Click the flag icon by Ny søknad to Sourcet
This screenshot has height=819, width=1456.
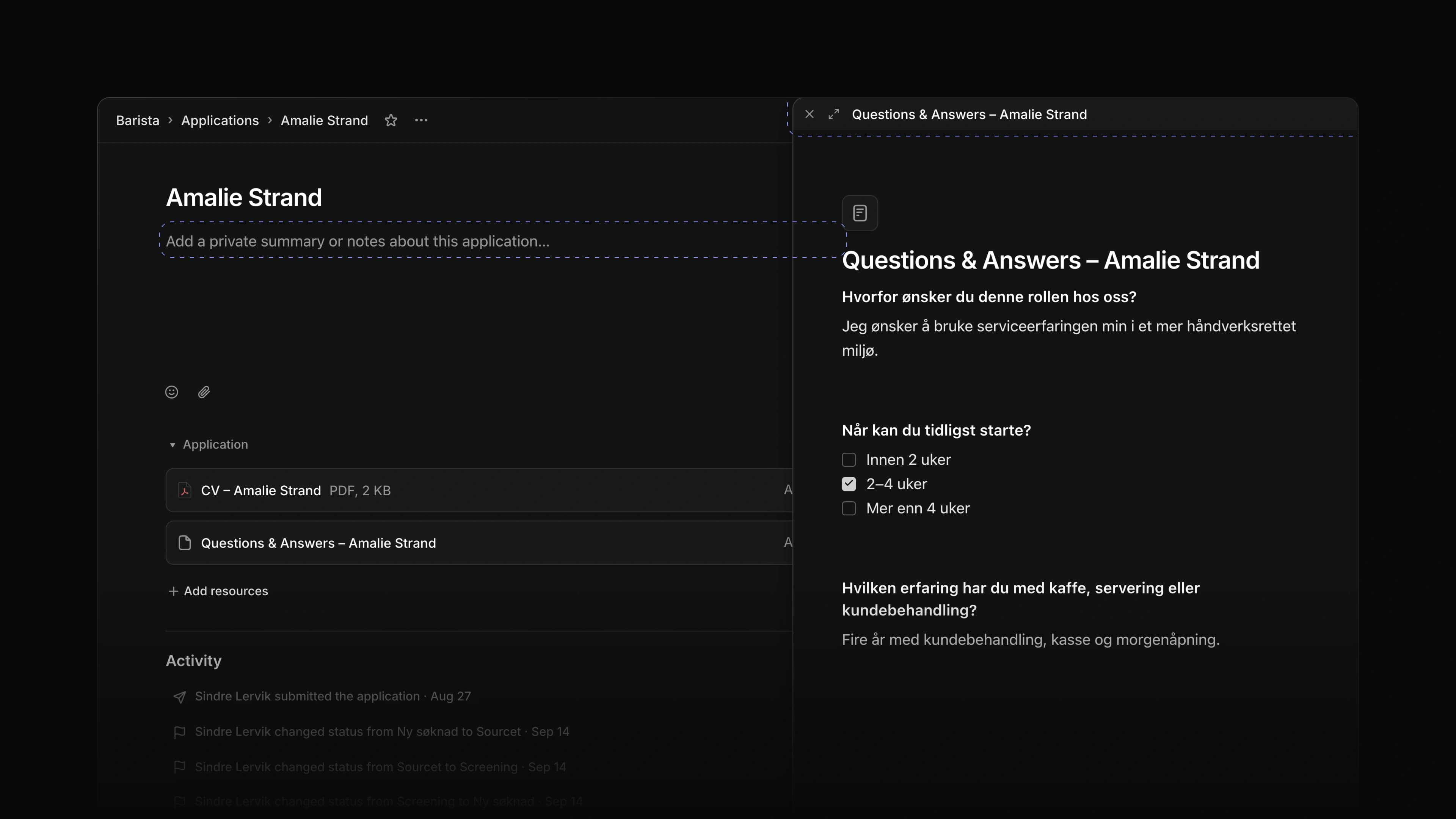pos(179,732)
